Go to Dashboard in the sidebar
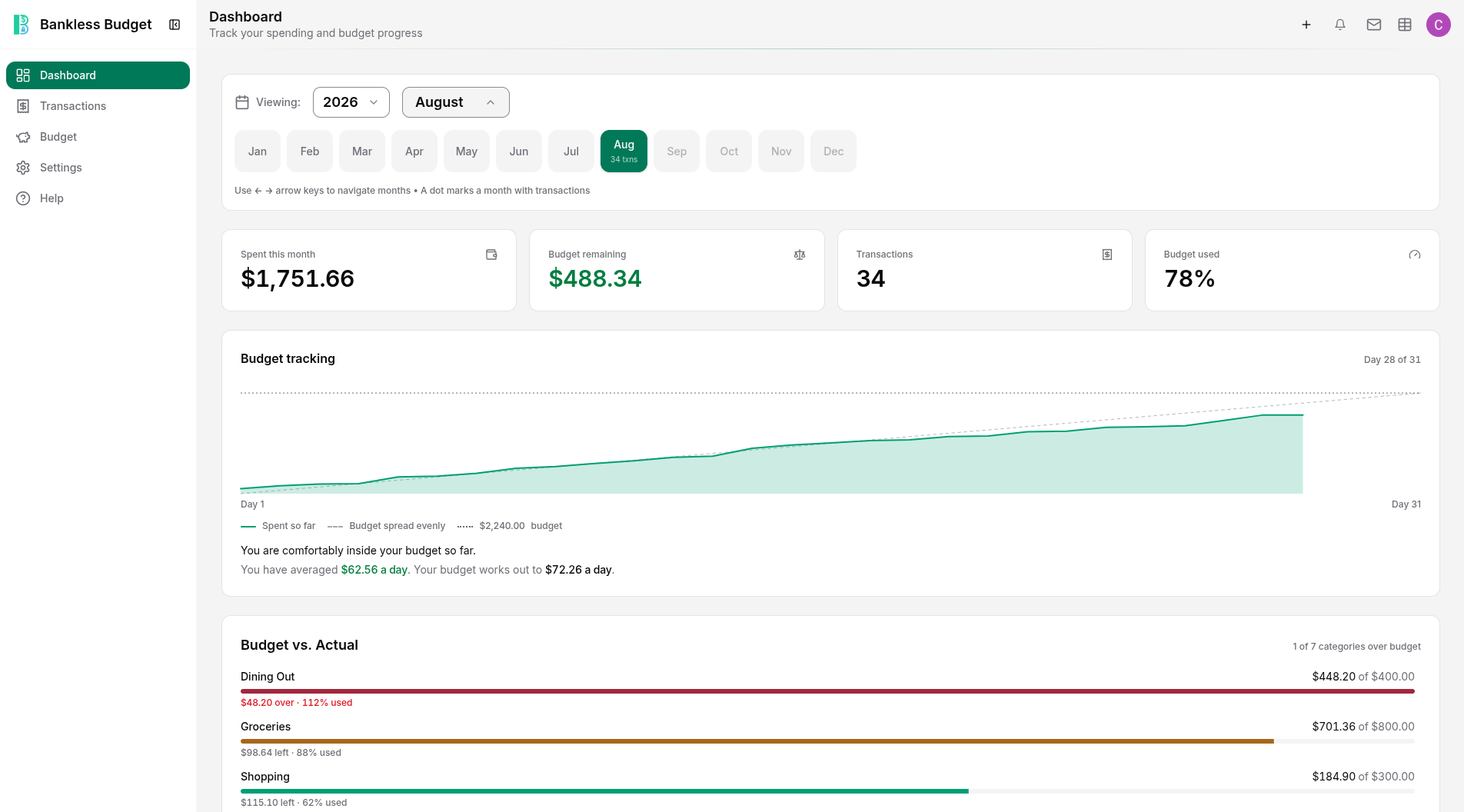 point(98,75)
